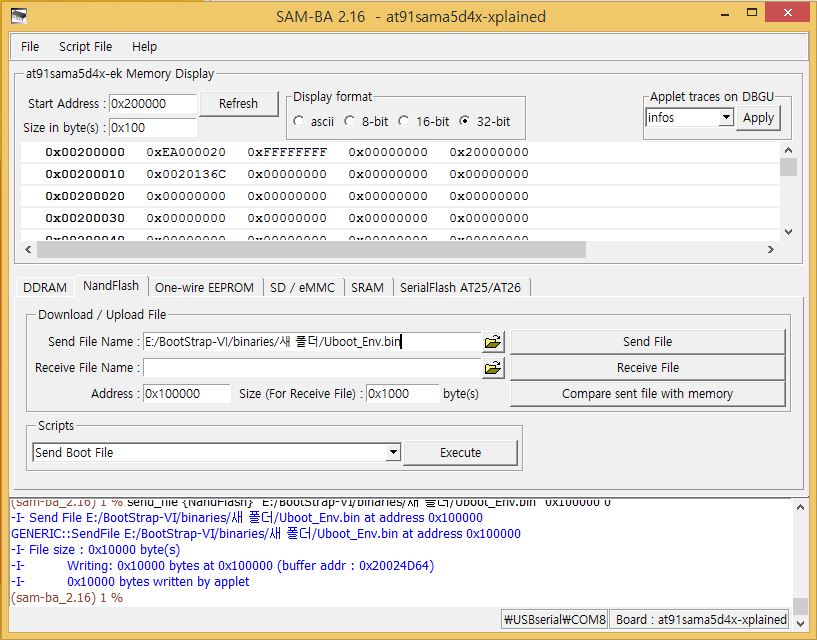Viewport: 817px width, 640px height.
Task: Open the File menu
Action: click(30, 46)
